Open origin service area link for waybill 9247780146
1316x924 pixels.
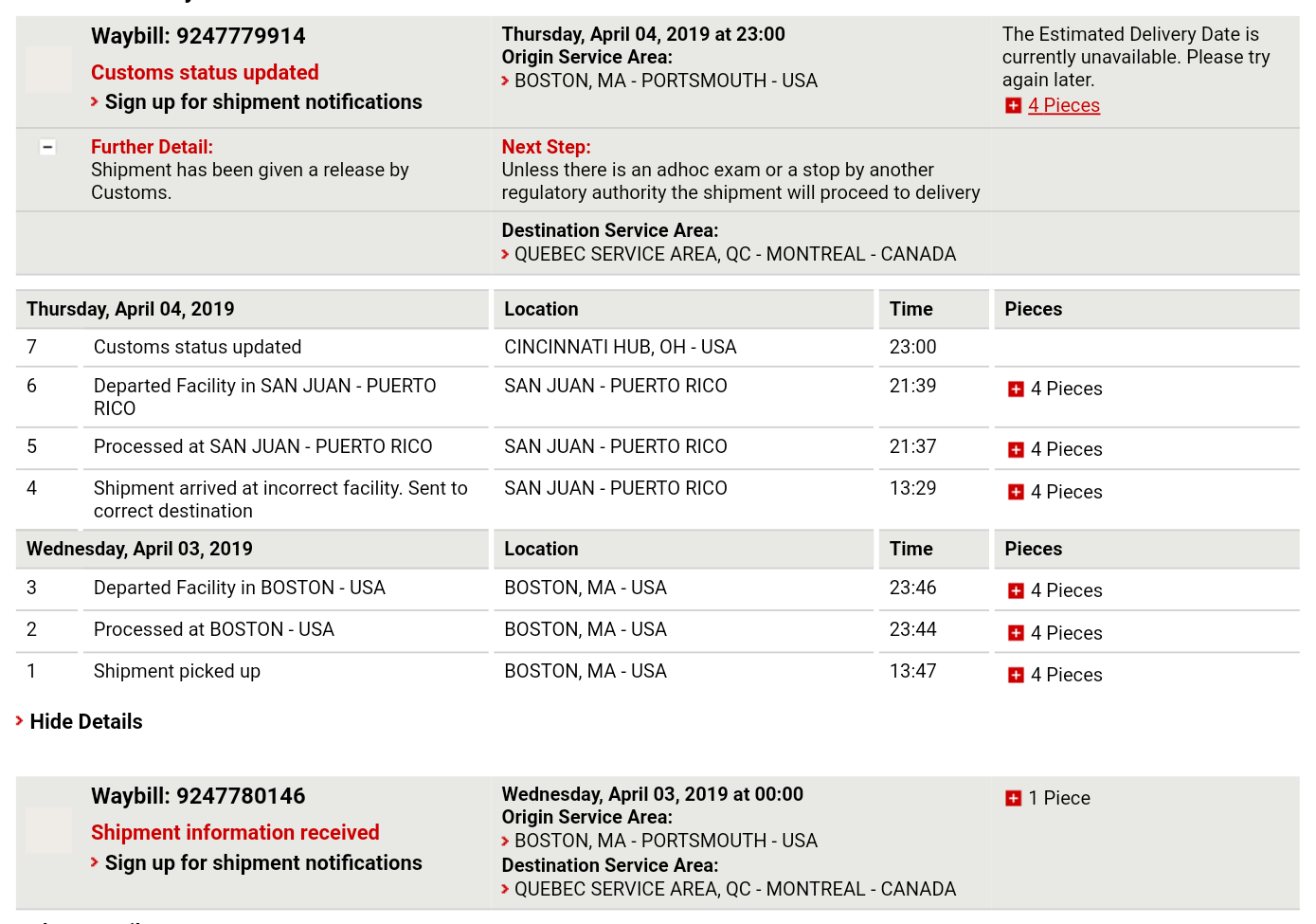click(x=666, y=841)
